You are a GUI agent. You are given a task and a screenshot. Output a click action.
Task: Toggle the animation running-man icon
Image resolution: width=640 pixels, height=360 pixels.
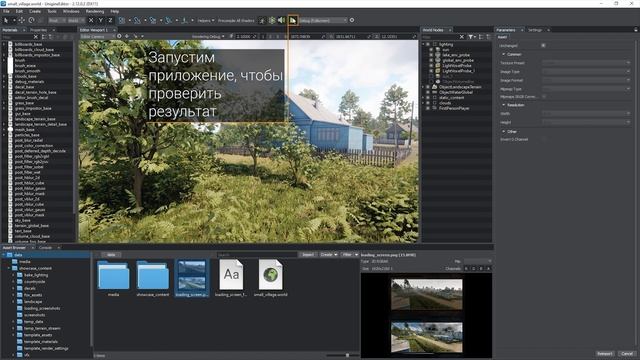262,20
